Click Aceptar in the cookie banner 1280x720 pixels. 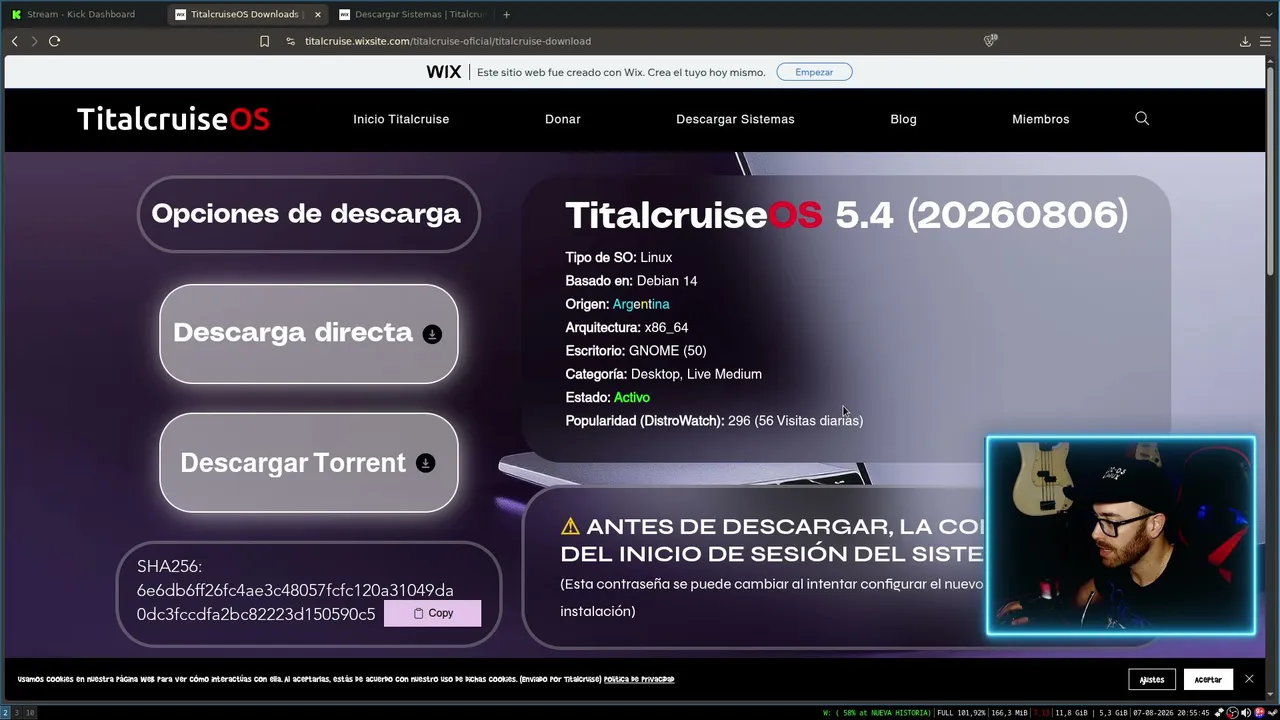pos(1208,680)
